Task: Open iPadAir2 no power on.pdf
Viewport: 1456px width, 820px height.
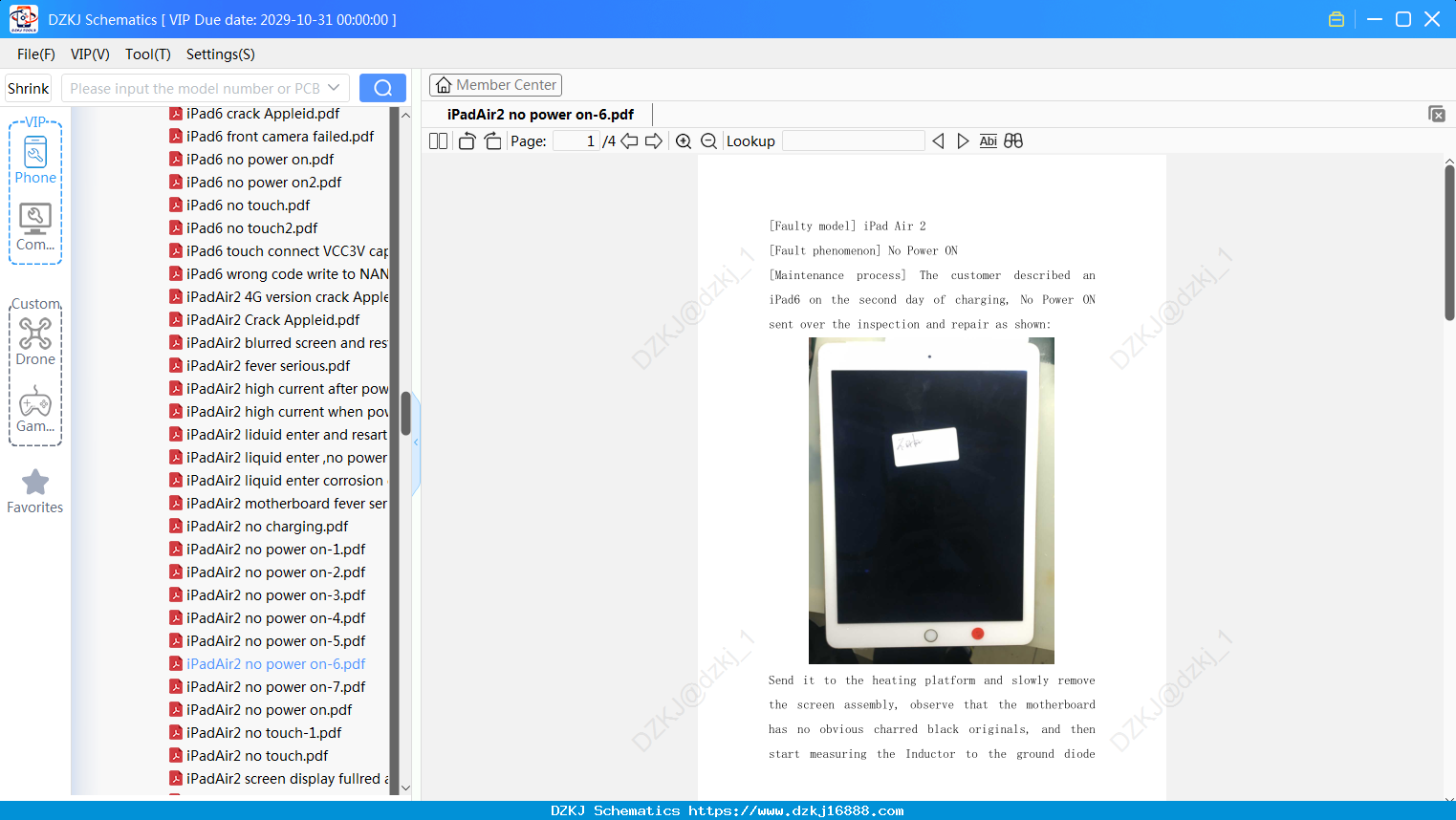Action: [270, 710]
